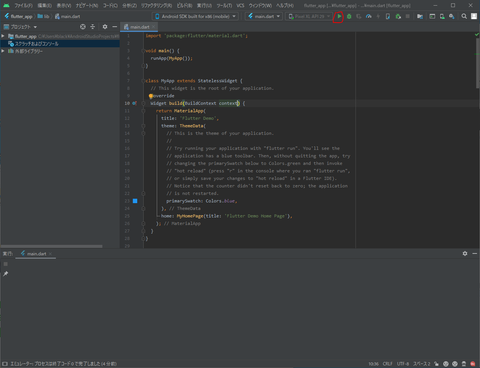Image resolution: width=480 pixels, height=368 pixels.
Task: Open project panel settings gear
Action: (105, 27)
